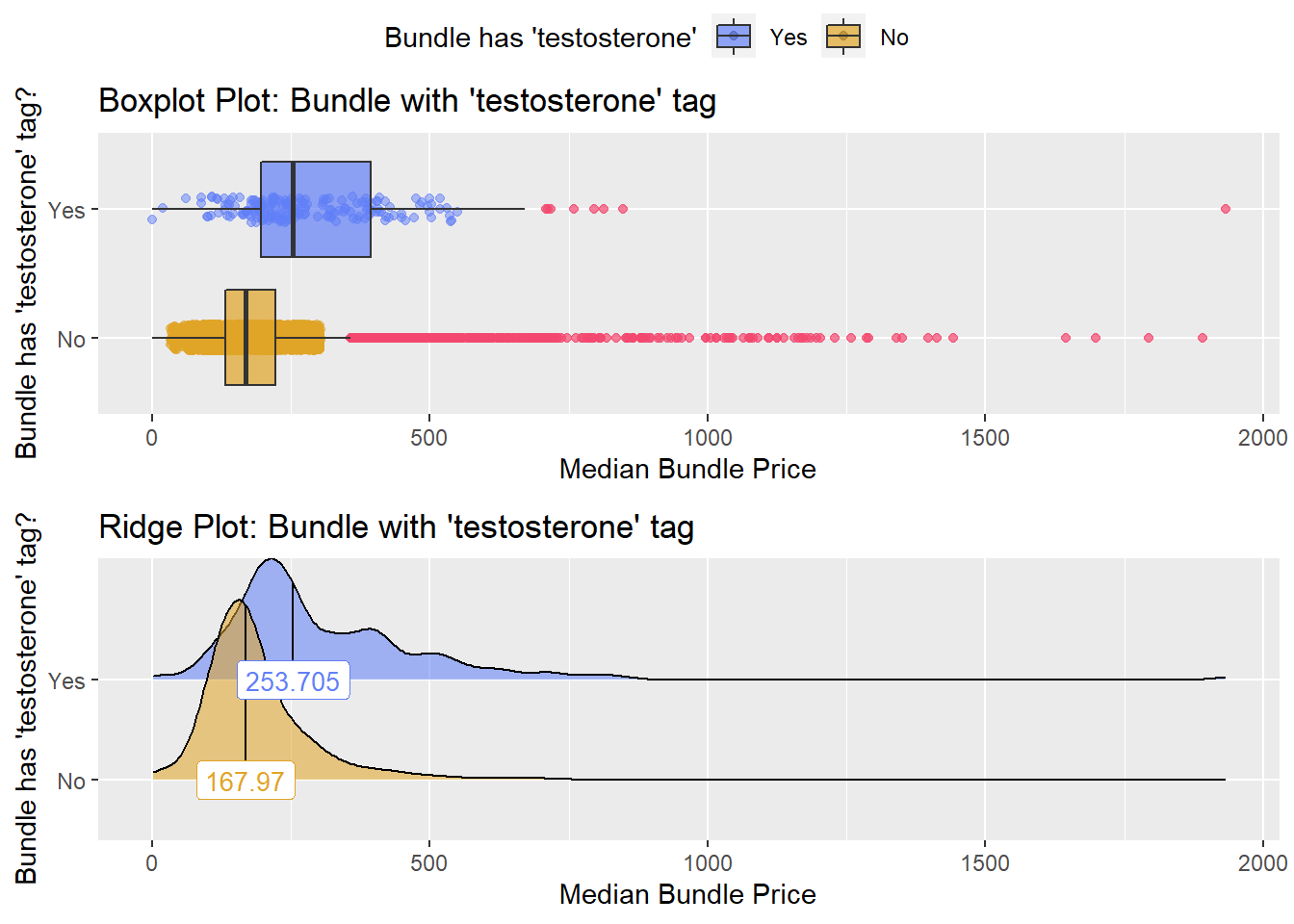
Task: Click the far-right red outlier in Yes row
Action: (1226, 209)
